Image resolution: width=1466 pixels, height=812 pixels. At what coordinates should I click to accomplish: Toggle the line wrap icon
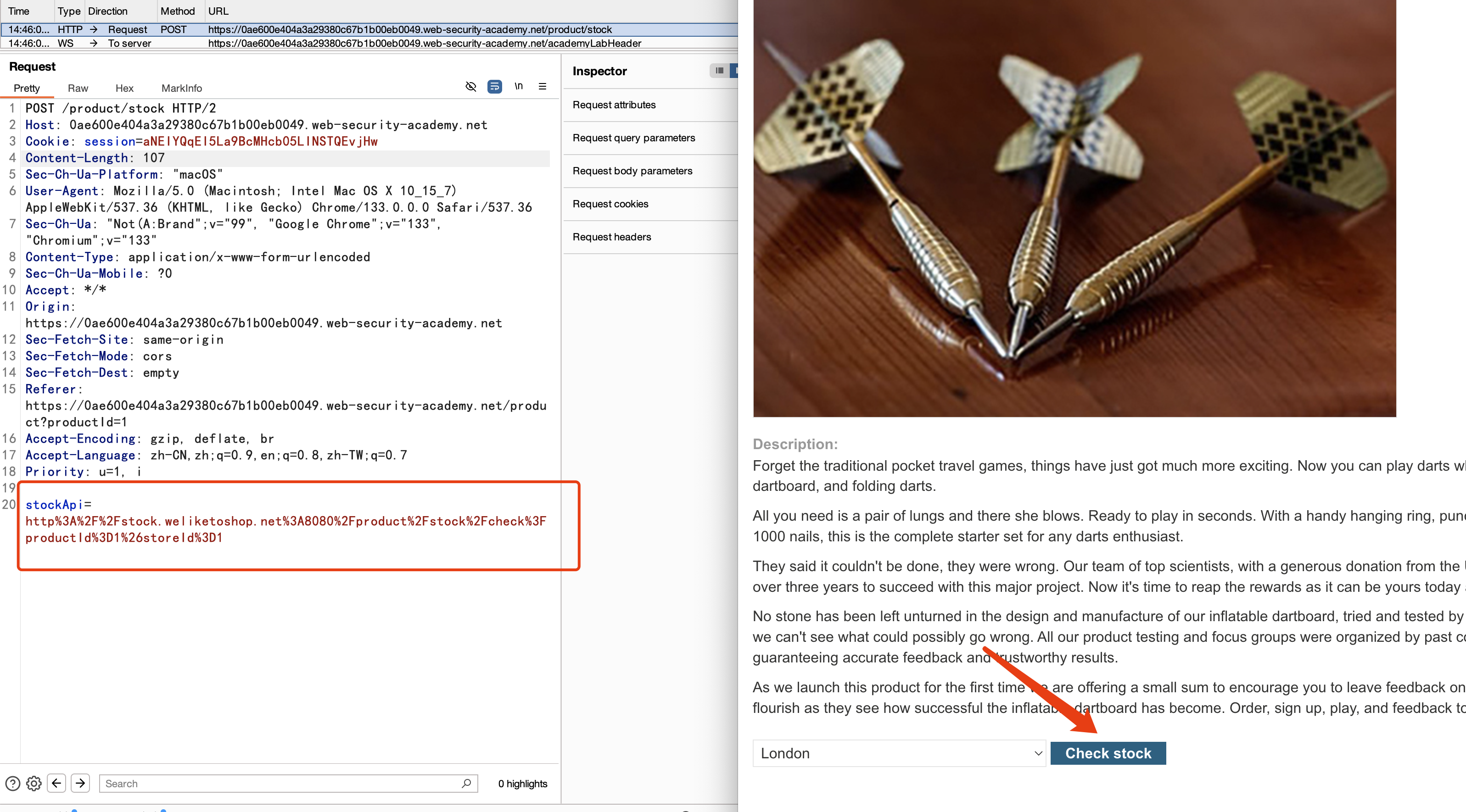pos(494,86)
